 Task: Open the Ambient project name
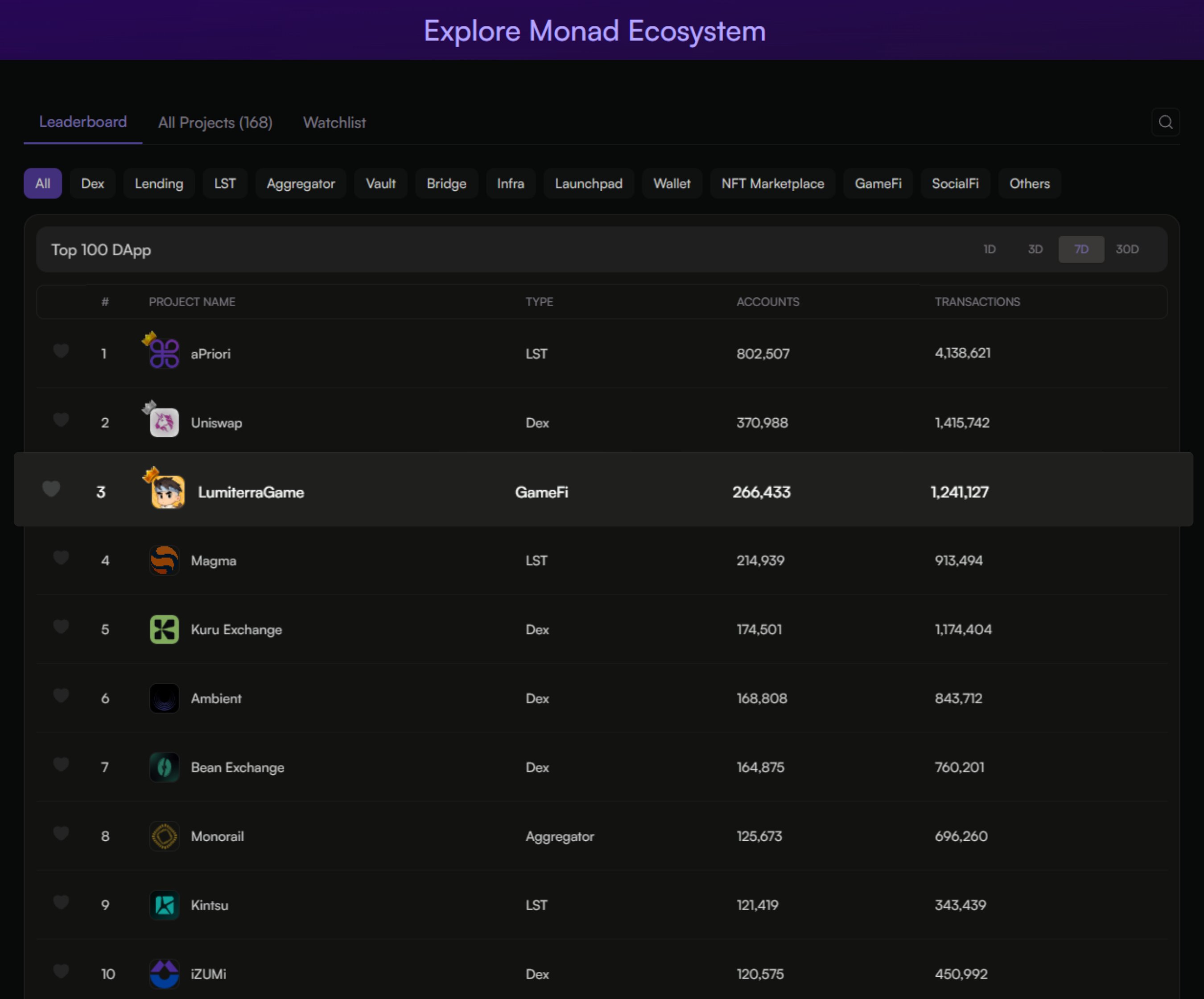click(216, 698)
